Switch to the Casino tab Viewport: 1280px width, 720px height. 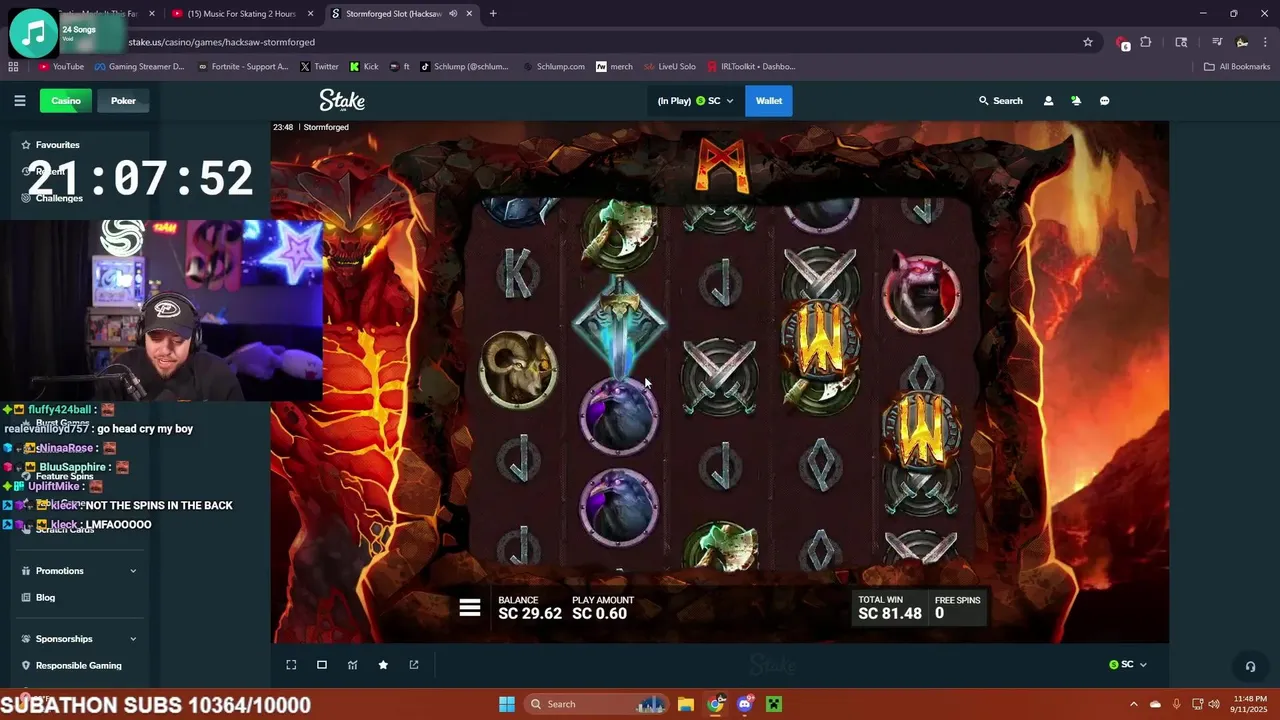66,101
